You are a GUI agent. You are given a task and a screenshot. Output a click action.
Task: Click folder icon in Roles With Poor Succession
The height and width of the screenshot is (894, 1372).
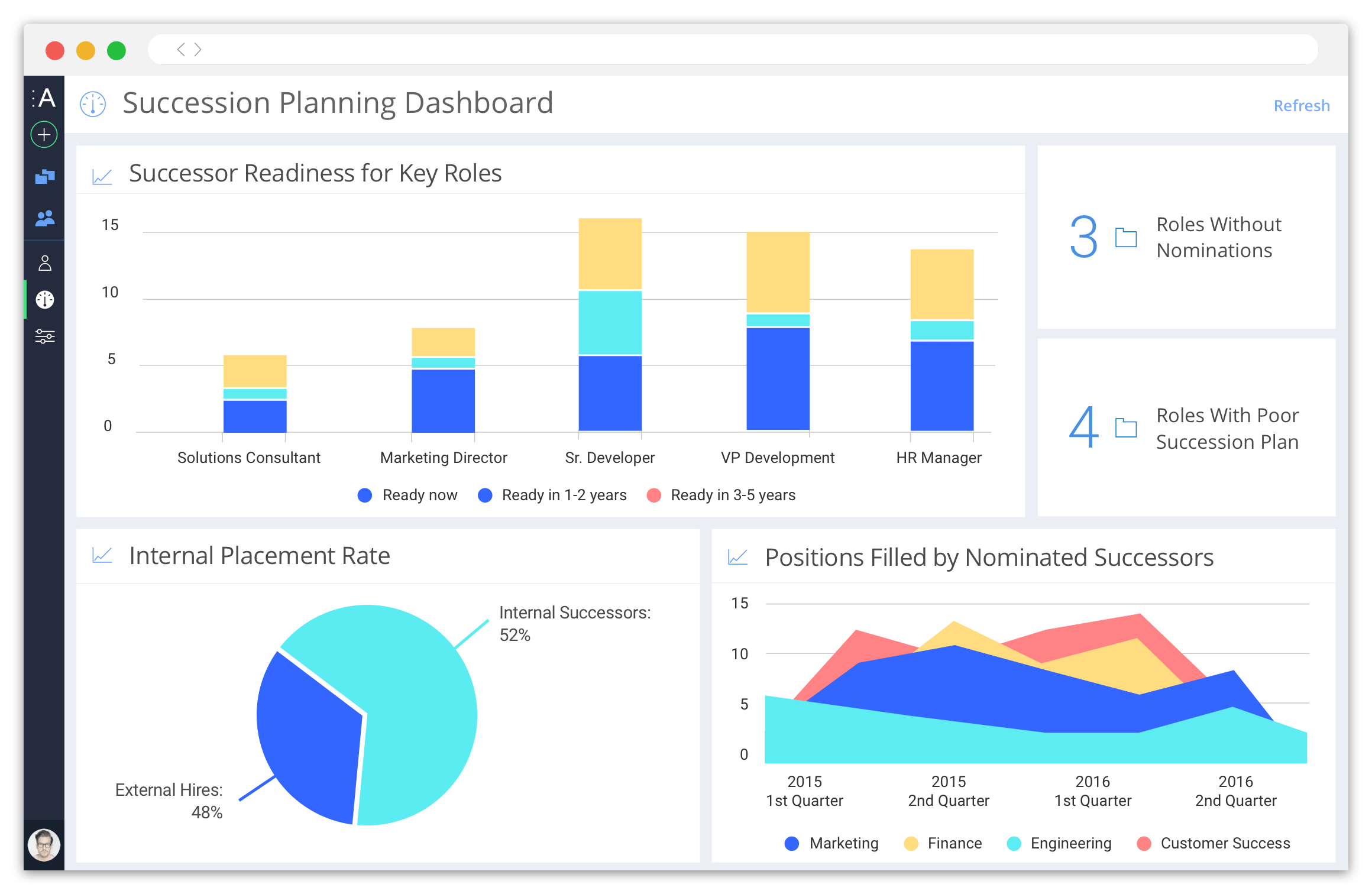click(1126, 427)
